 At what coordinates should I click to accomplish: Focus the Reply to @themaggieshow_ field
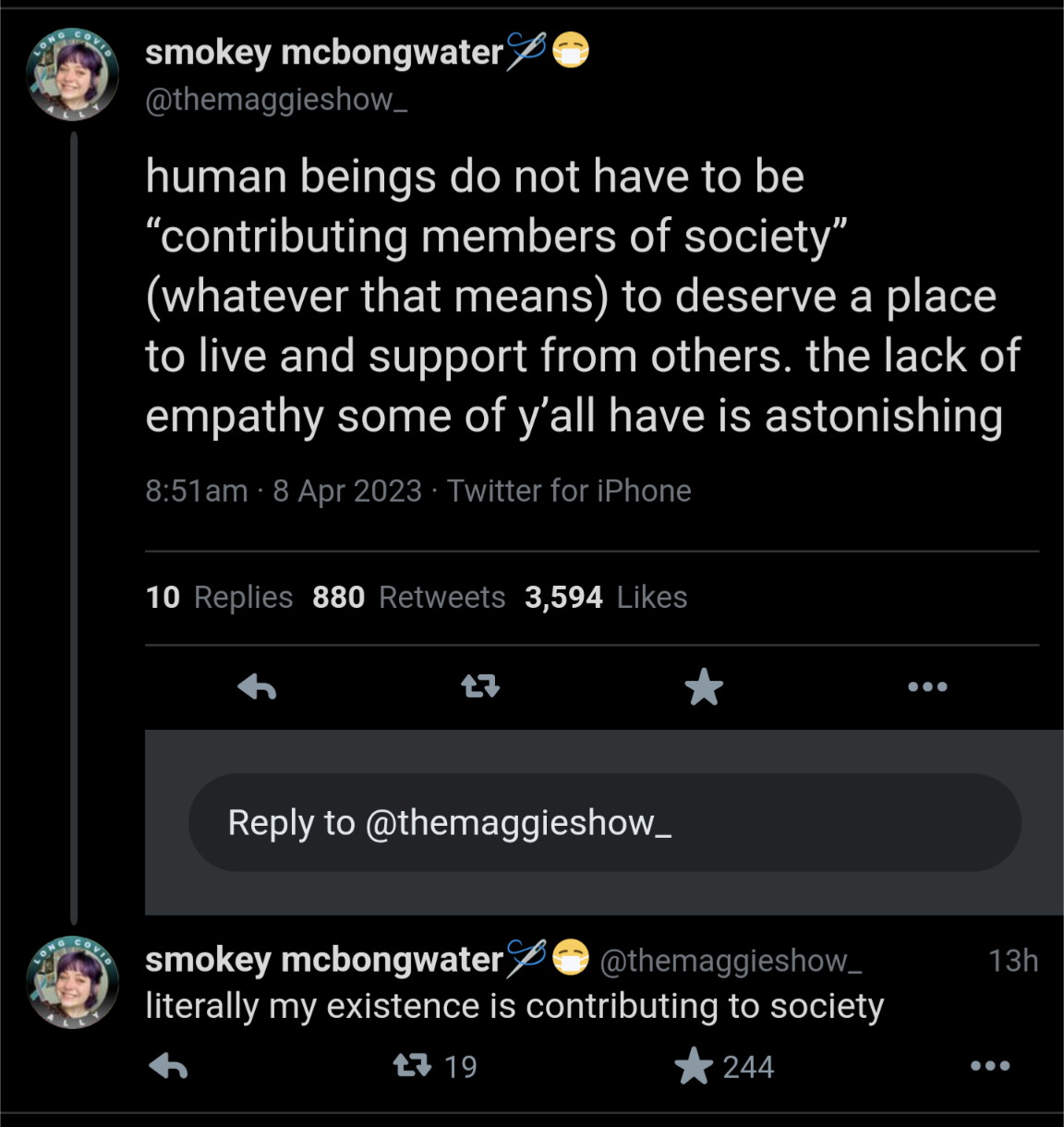(x=605, y=822)
